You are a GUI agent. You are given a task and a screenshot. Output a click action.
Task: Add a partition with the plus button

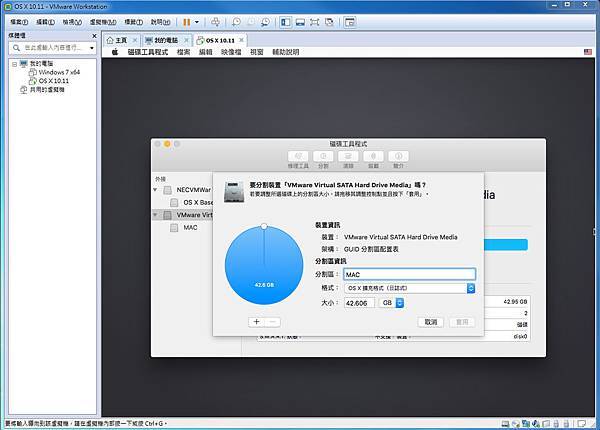256,322
